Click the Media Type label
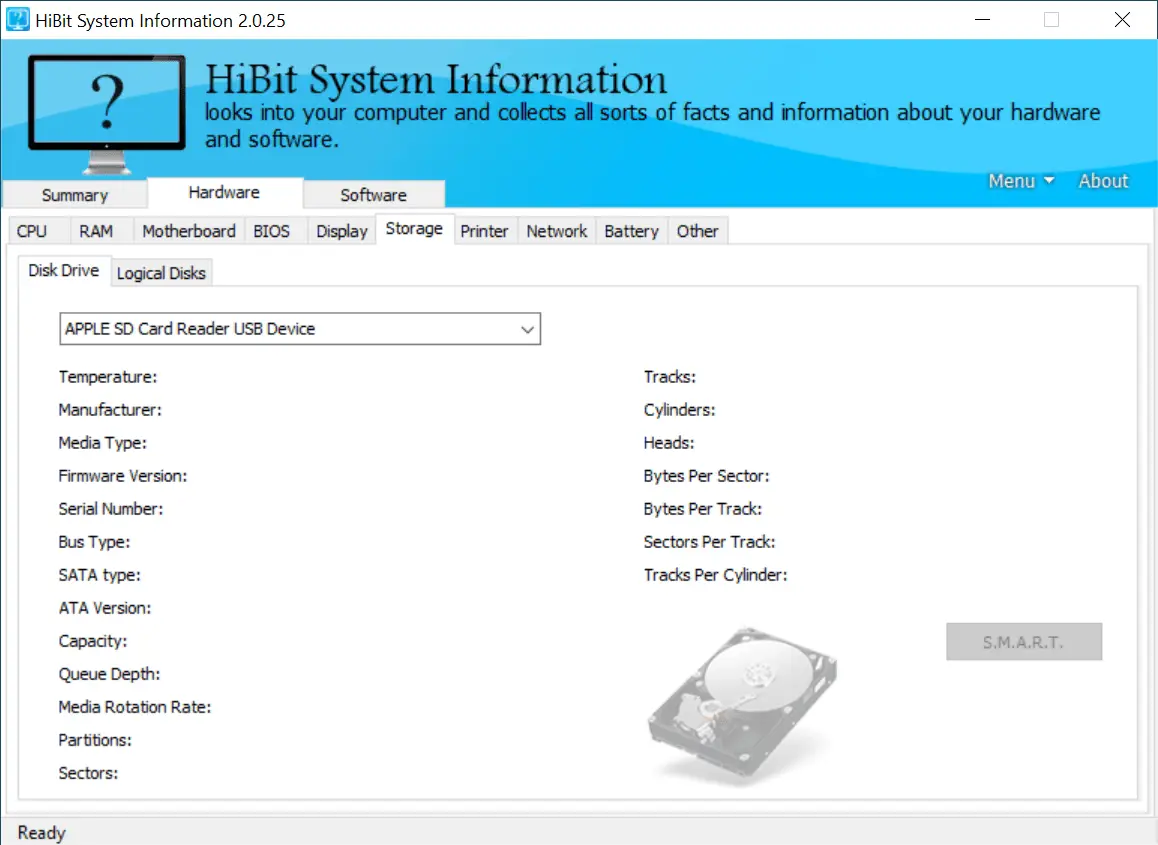 coord(103,443)
